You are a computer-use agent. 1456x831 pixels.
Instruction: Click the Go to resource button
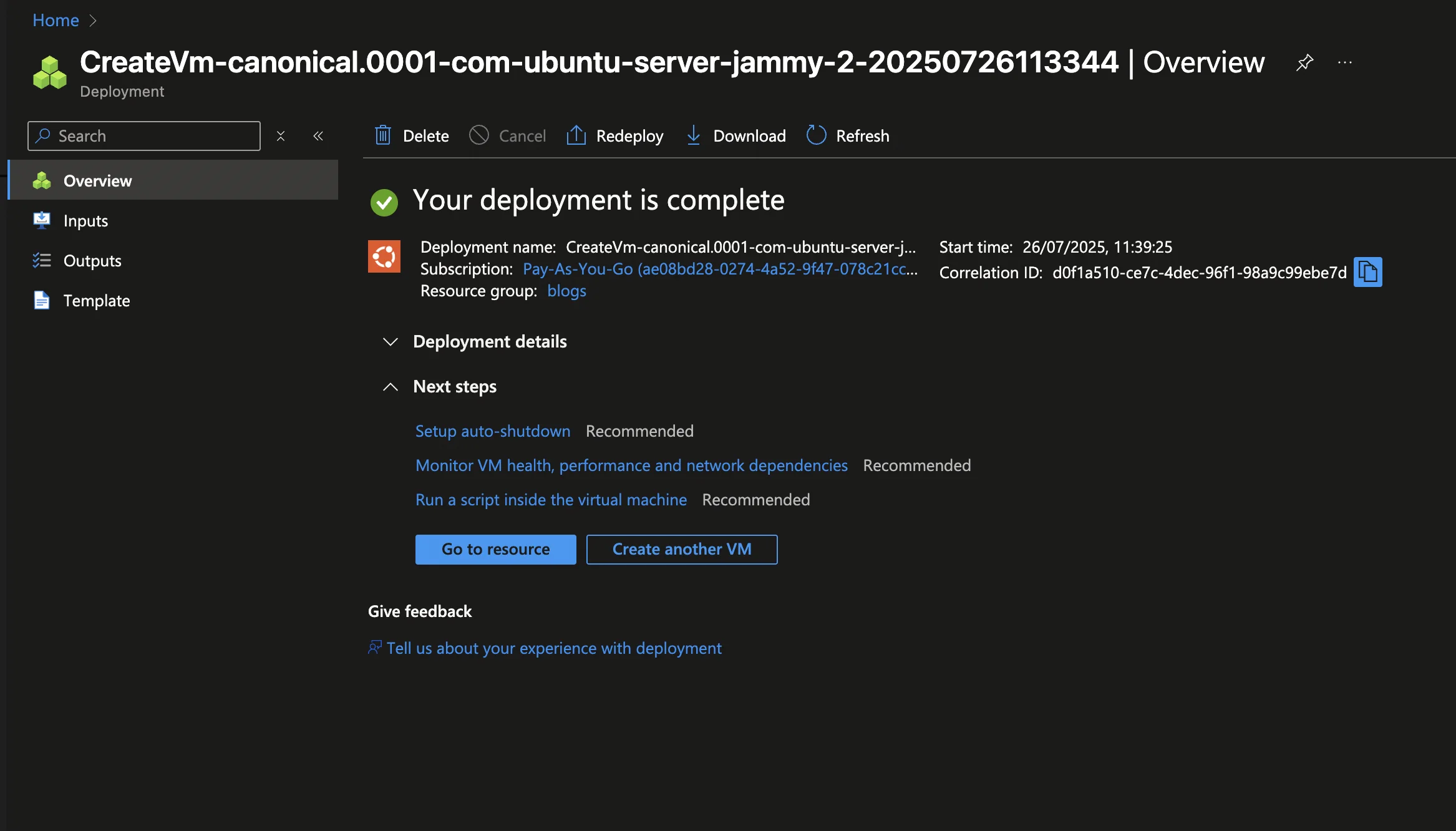pos(495,550)
